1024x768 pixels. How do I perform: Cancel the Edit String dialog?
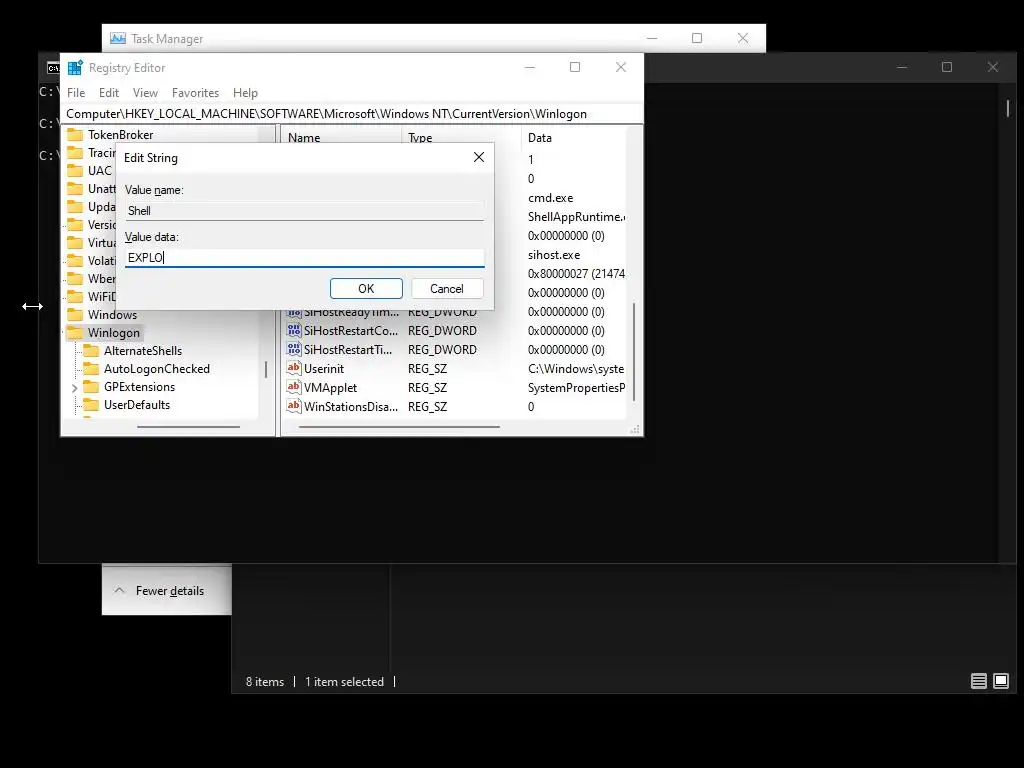tap(447, 289)
